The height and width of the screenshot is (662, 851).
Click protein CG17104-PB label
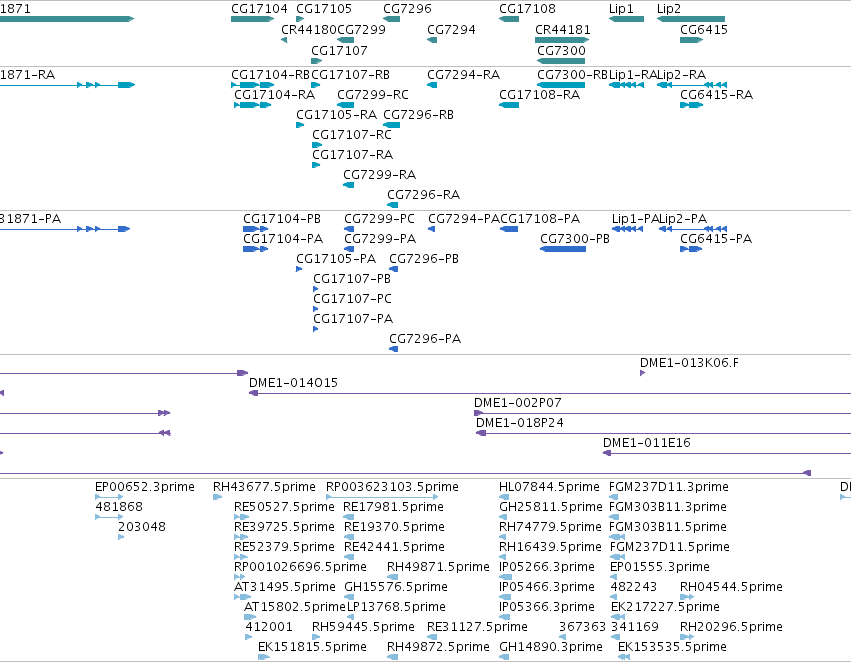[x=282, y=219]
